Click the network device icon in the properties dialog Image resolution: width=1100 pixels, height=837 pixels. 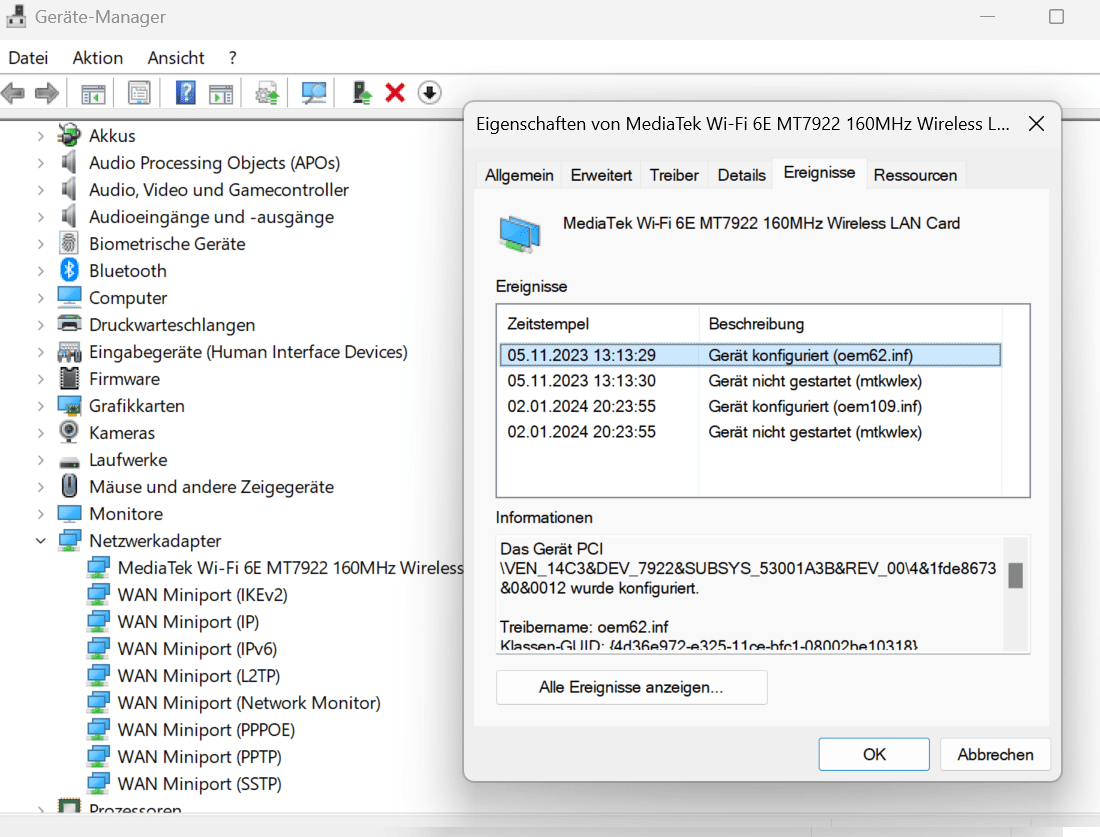coord(520,234)
